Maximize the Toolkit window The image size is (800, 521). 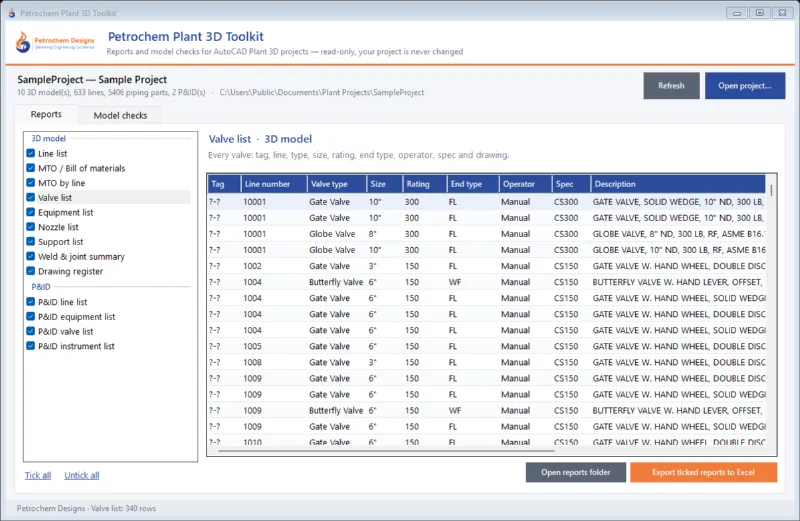tap(760, 13)
